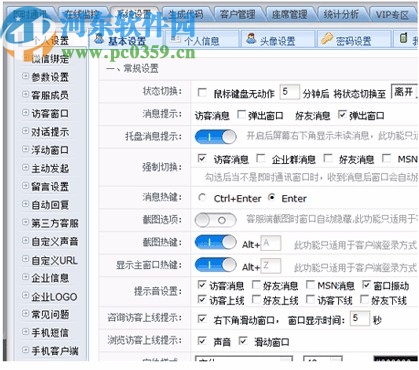Image resolution: width=419 pixels, height=370 pixels.
Task: Select the 个人信息 sub-tab
Action: point(202,41)
